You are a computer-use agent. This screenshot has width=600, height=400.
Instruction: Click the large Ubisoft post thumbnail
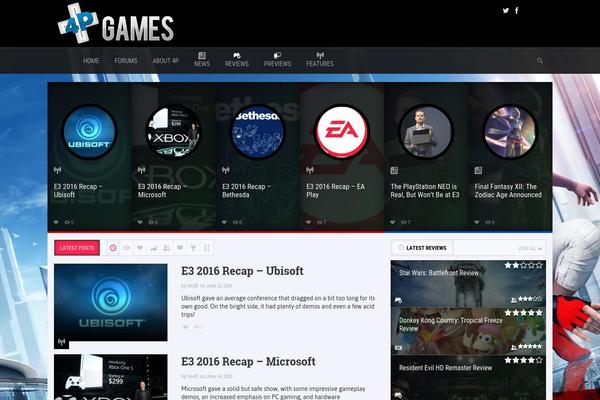(x=111, y=302)
